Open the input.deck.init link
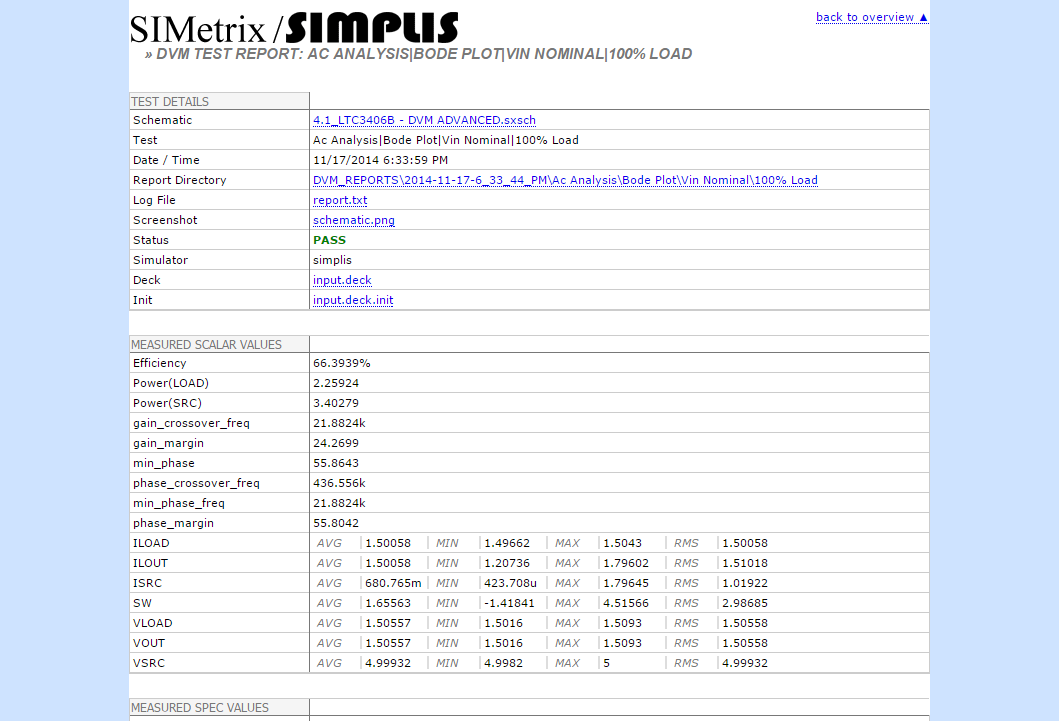The width and height of the screenshot is (1059, 721). (353, 300)
